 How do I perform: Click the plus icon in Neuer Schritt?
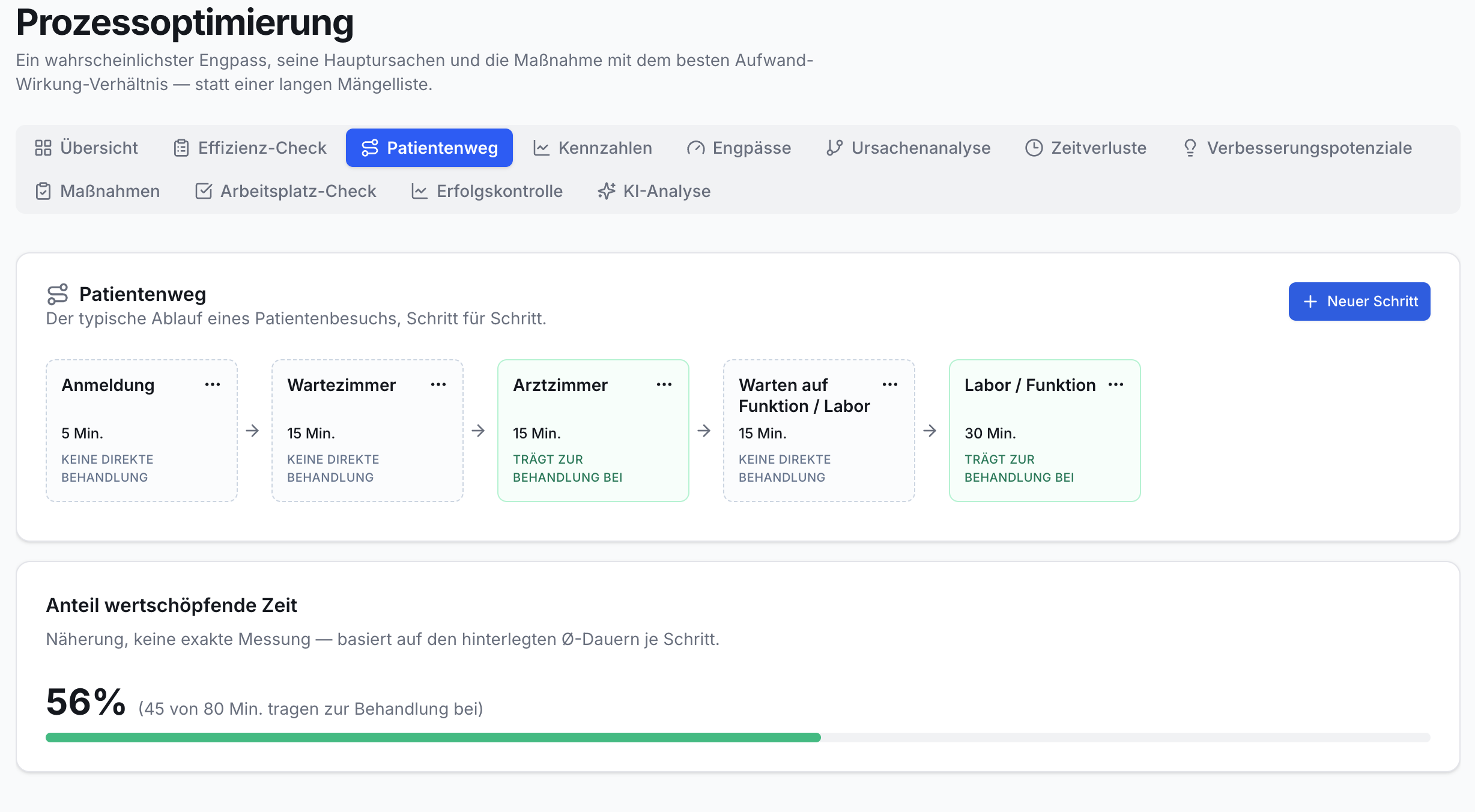(x=1310, y=301)
